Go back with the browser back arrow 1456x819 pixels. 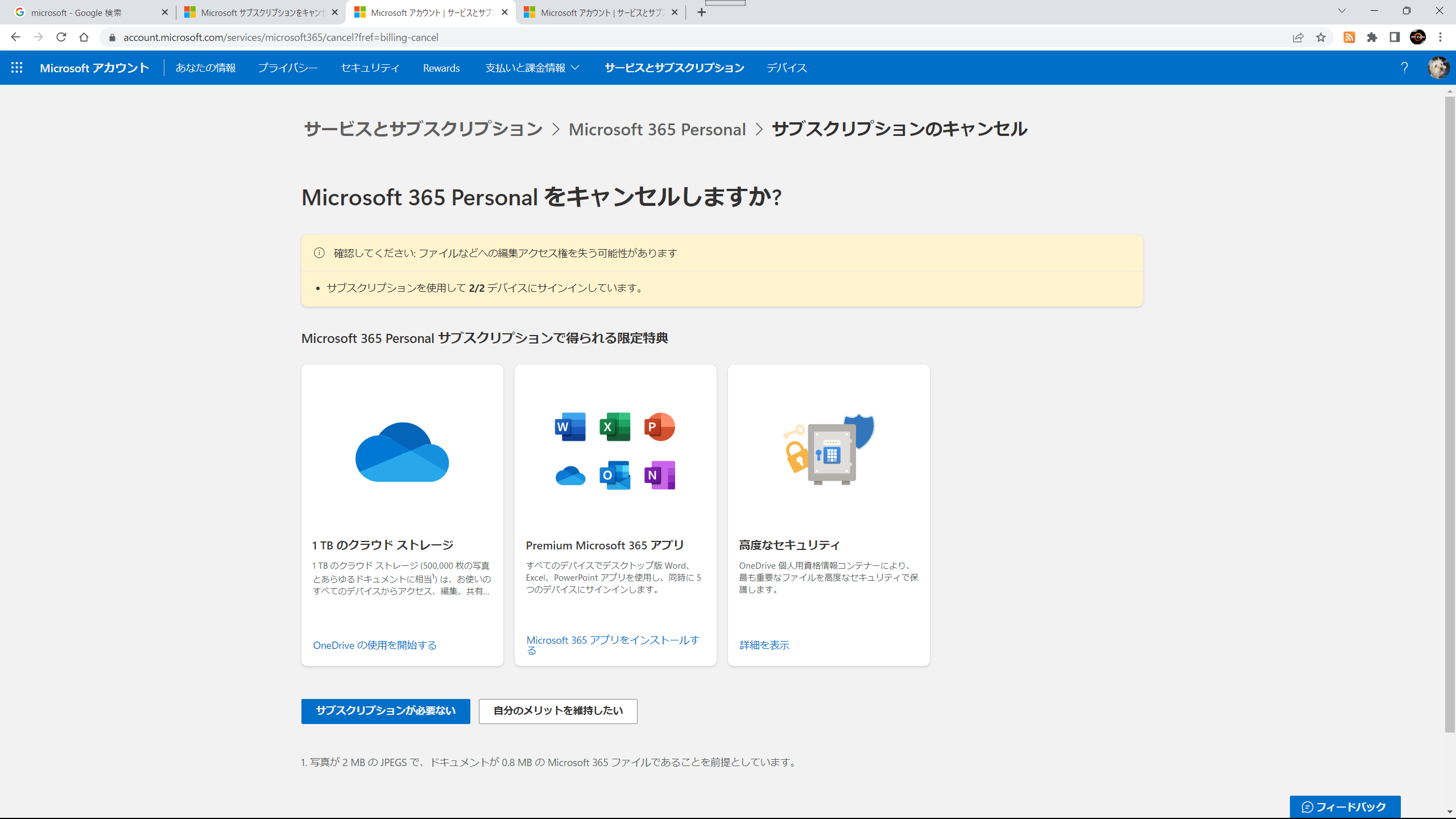tap(15, 37)
